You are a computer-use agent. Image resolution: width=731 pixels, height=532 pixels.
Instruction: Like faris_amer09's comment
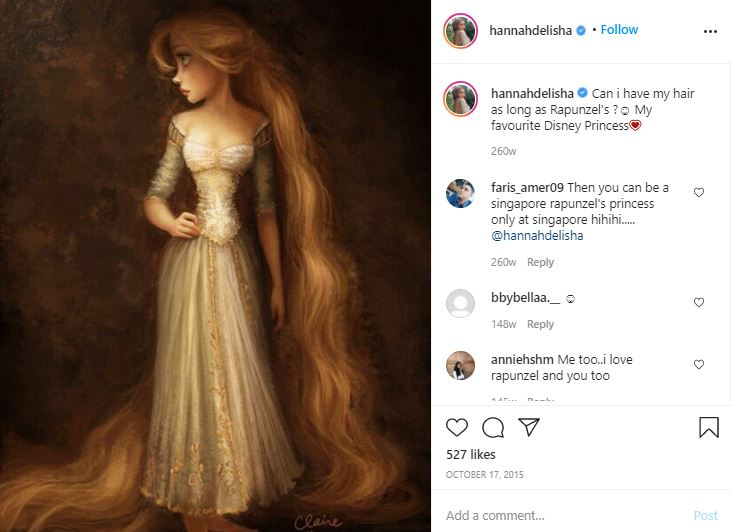click(698, 192)
